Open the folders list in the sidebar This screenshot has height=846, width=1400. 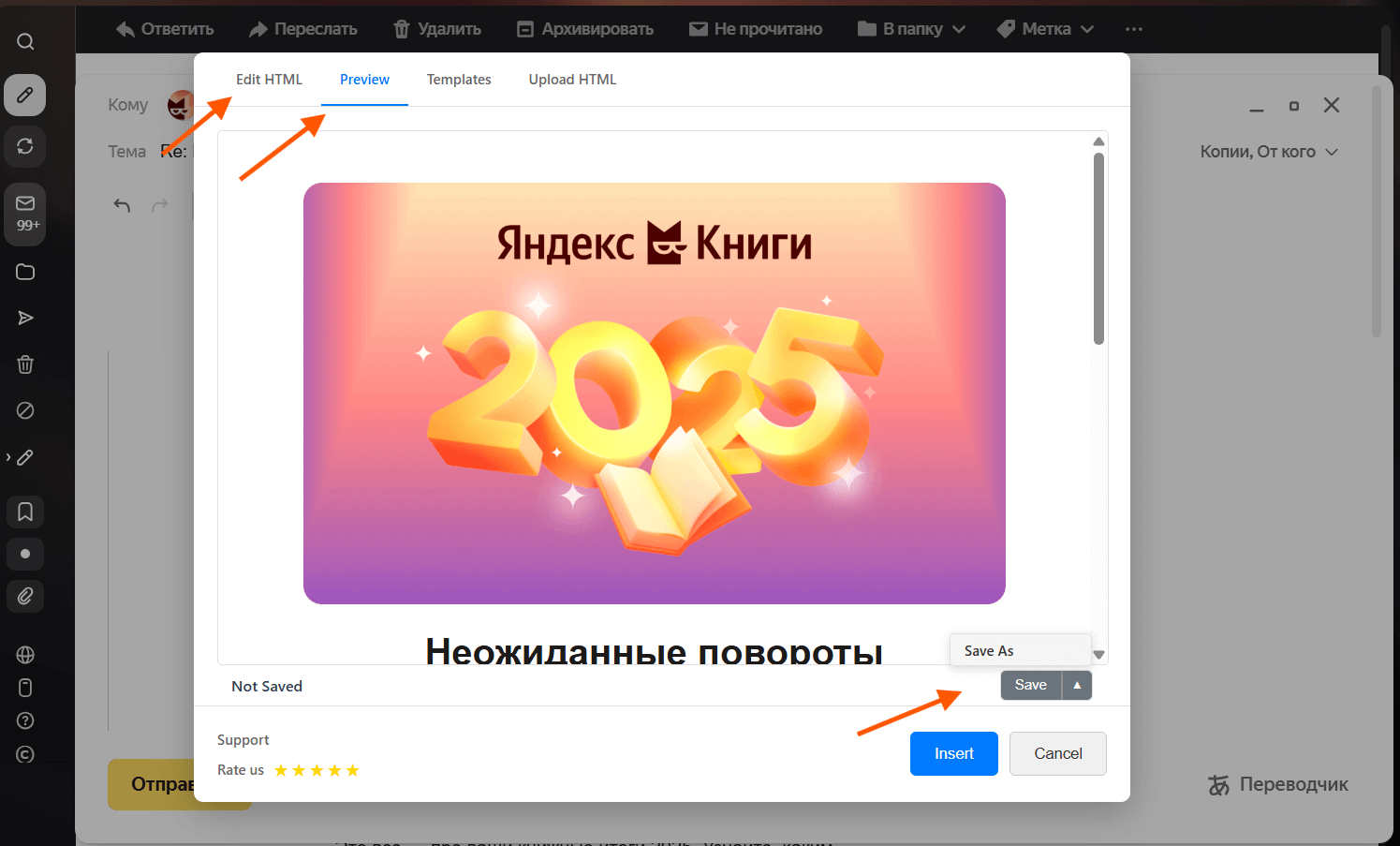pos(25,272)
